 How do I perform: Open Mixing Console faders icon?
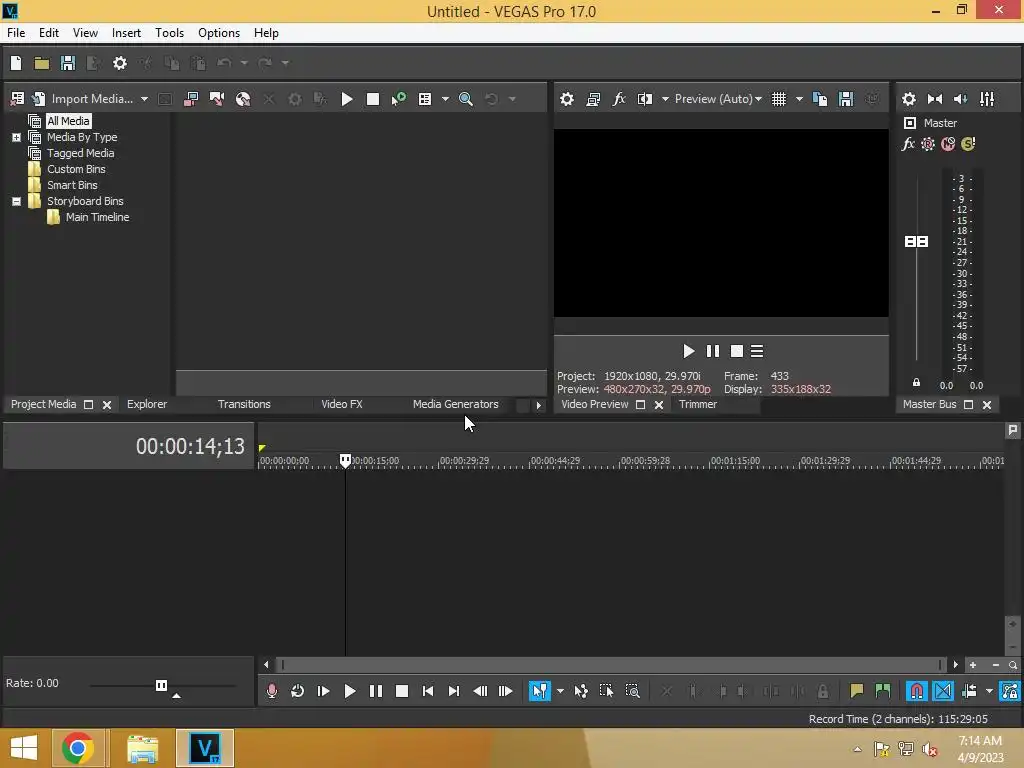987,99
